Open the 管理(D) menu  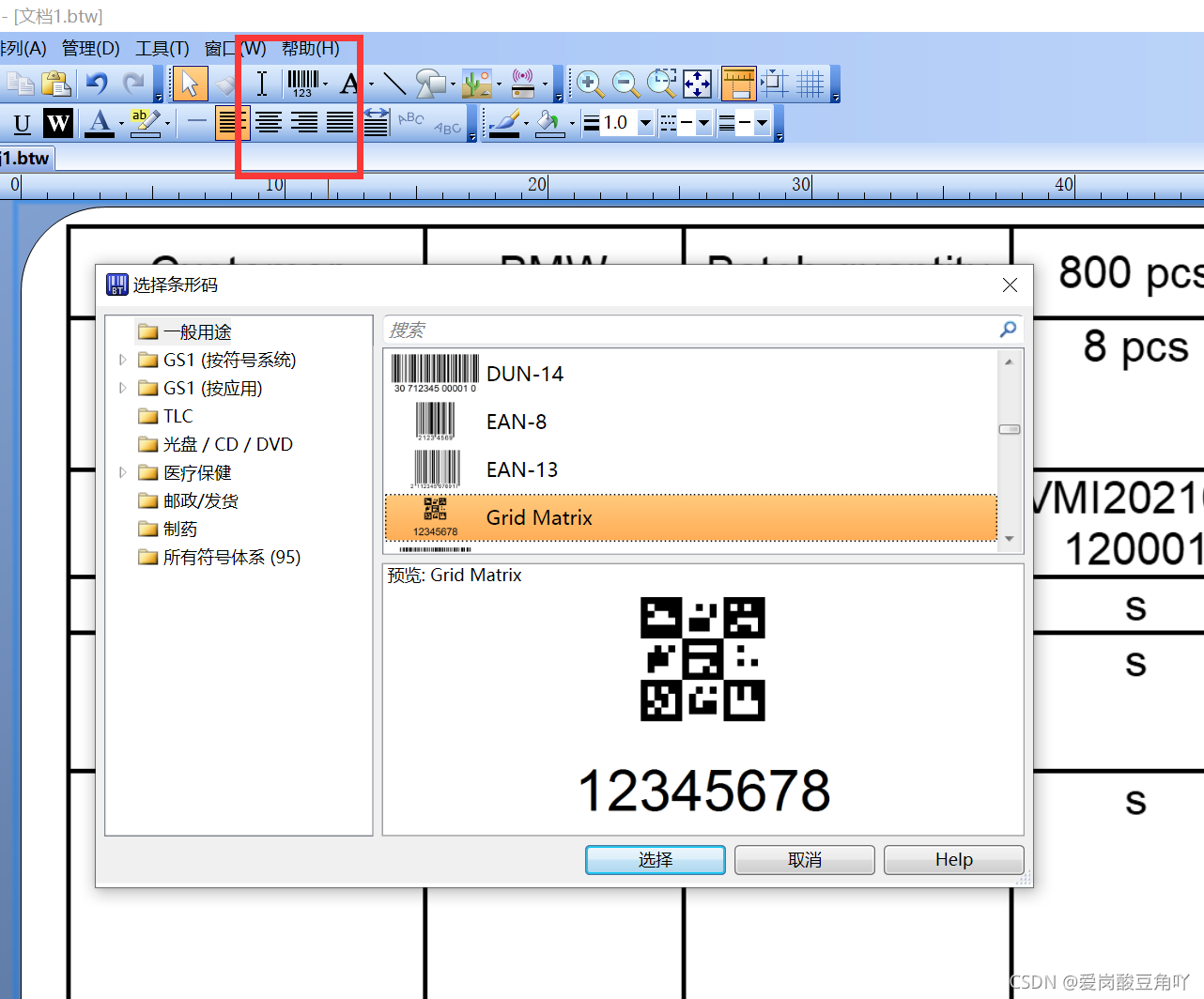click(91, 48)
